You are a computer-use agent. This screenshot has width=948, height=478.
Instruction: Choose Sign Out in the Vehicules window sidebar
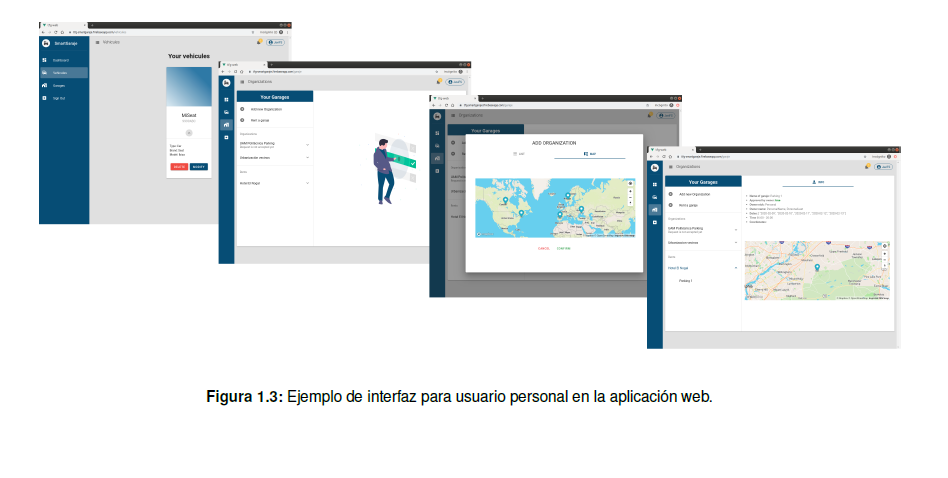[x=64, y=98]
